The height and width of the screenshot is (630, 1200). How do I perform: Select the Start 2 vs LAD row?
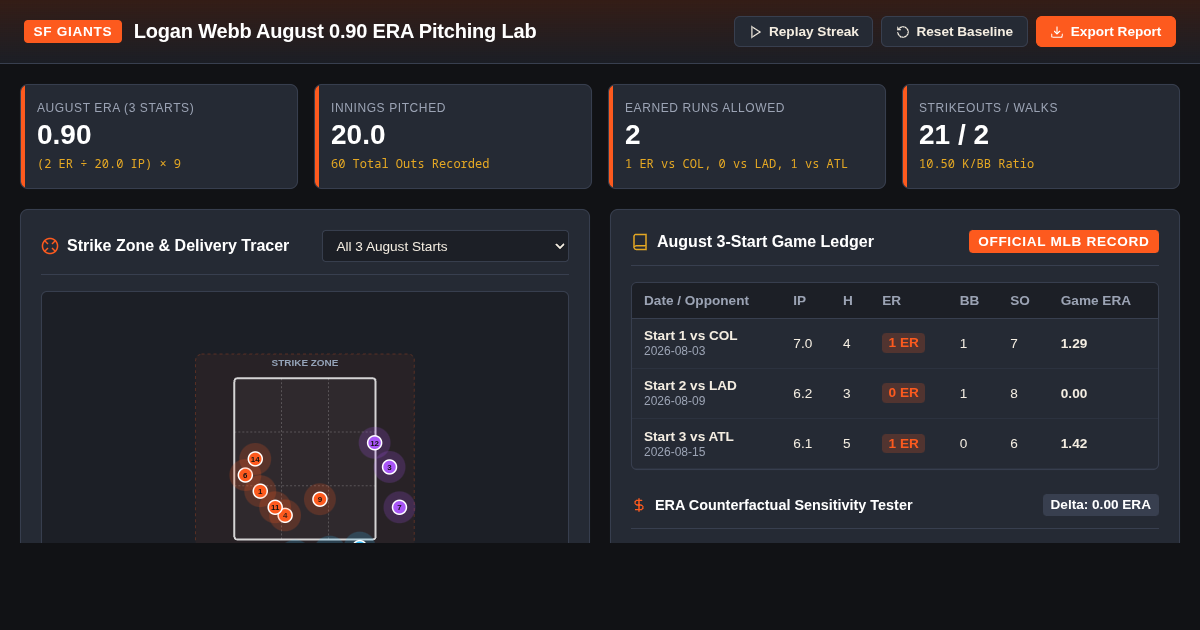895,394
